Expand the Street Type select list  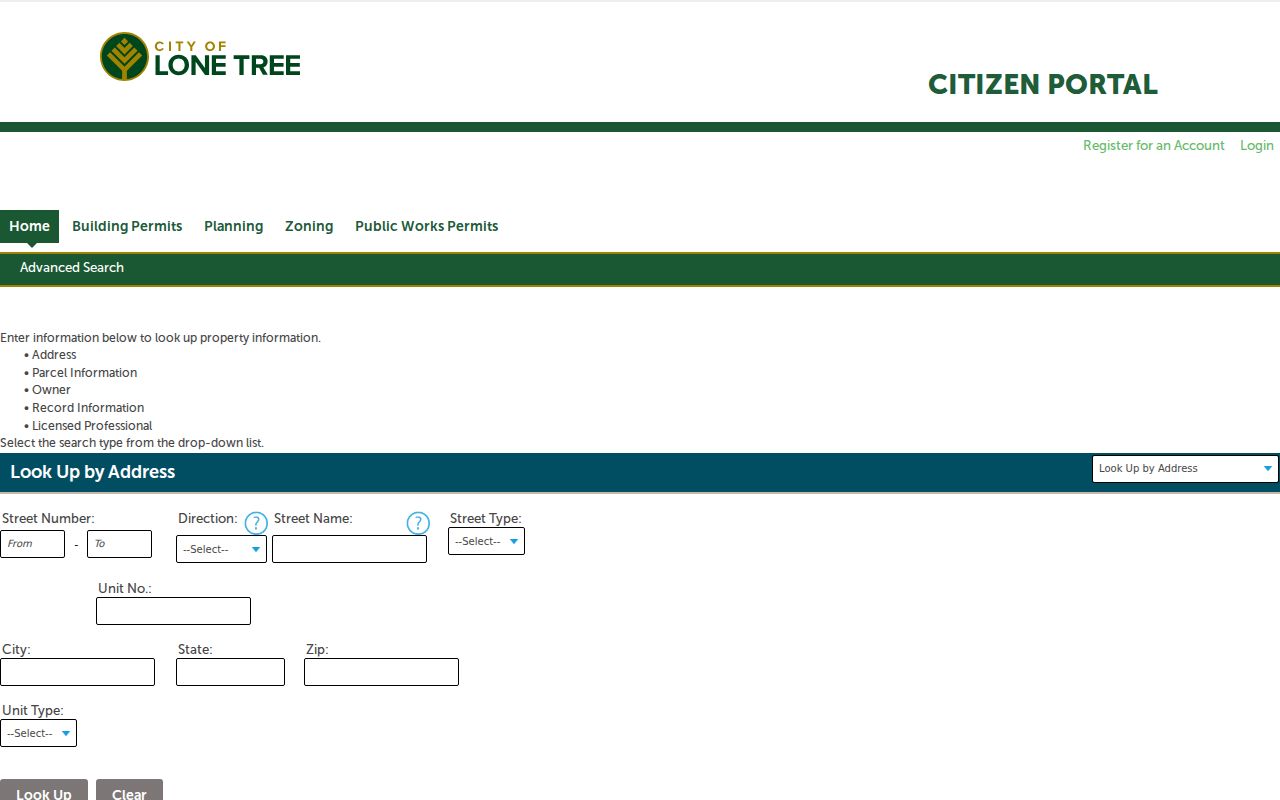click(486, 541)
